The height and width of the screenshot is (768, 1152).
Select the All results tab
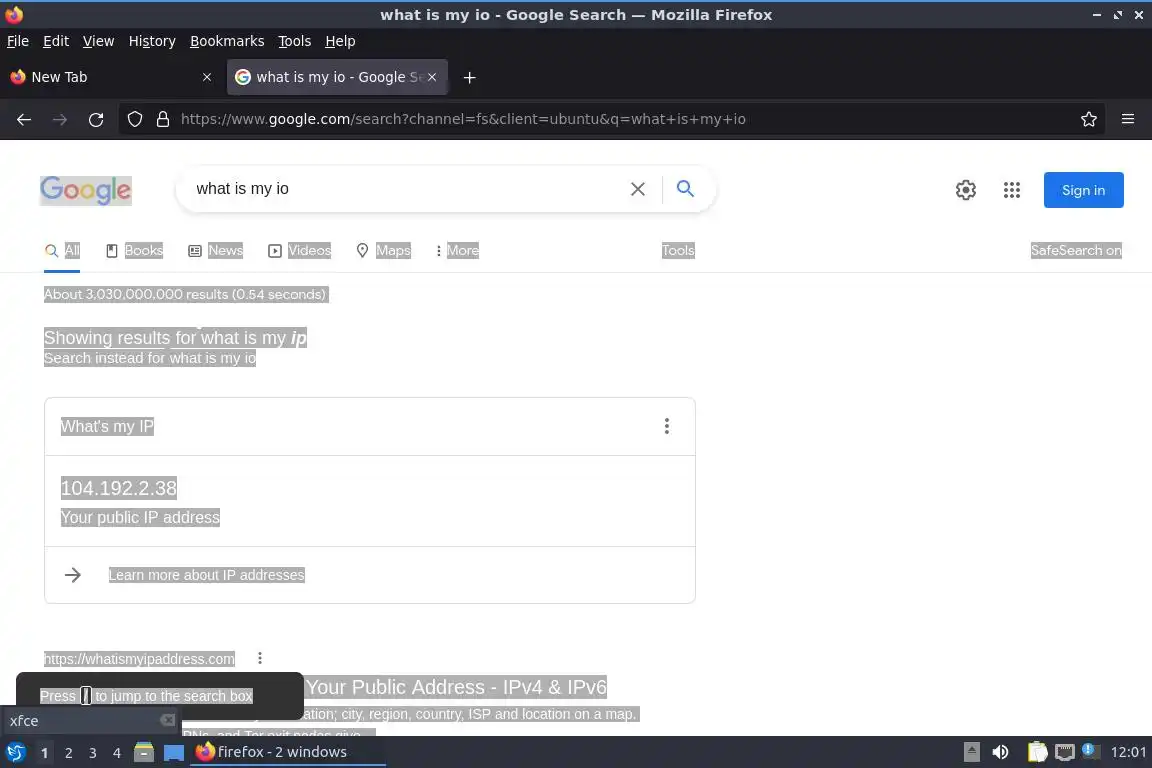point(62,251)
